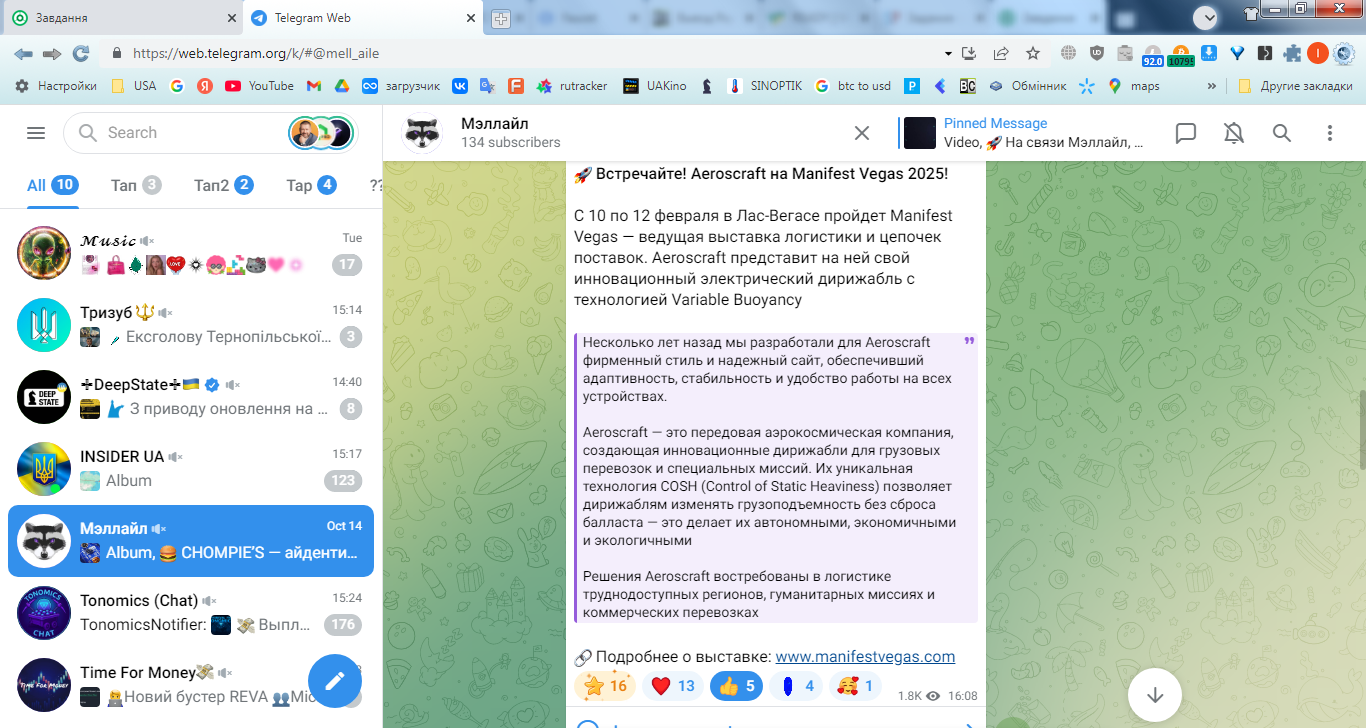The image size is (1366, 728).
Task: Search within the Мэллайл channel
Action: coord(1282,133)
